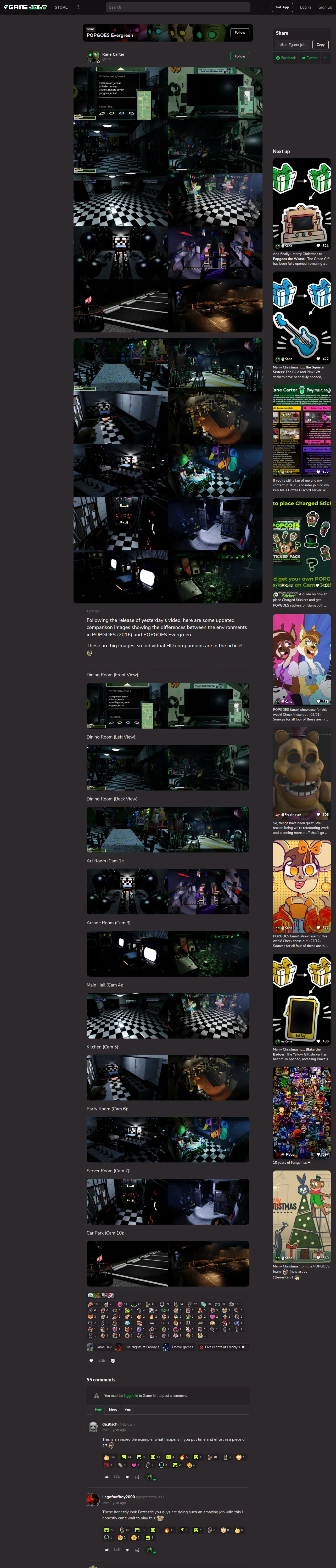Add a reaction to da.j0schi's comment

coord(138,1477)
